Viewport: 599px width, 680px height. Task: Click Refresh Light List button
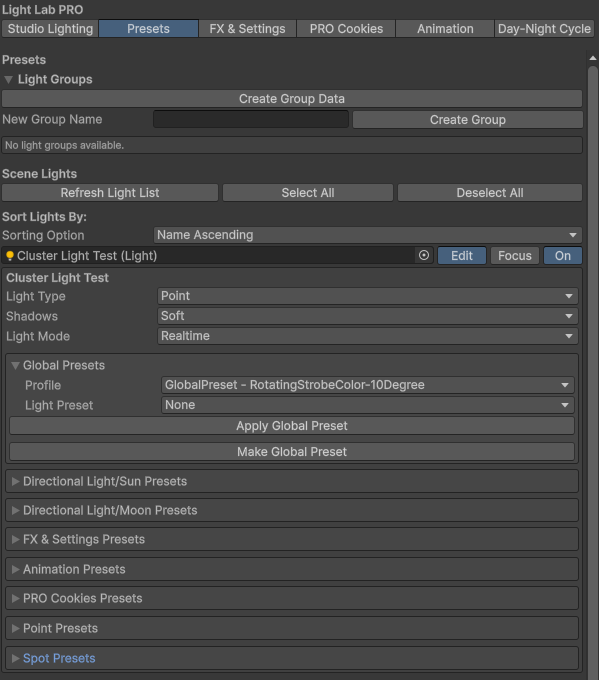110,193
